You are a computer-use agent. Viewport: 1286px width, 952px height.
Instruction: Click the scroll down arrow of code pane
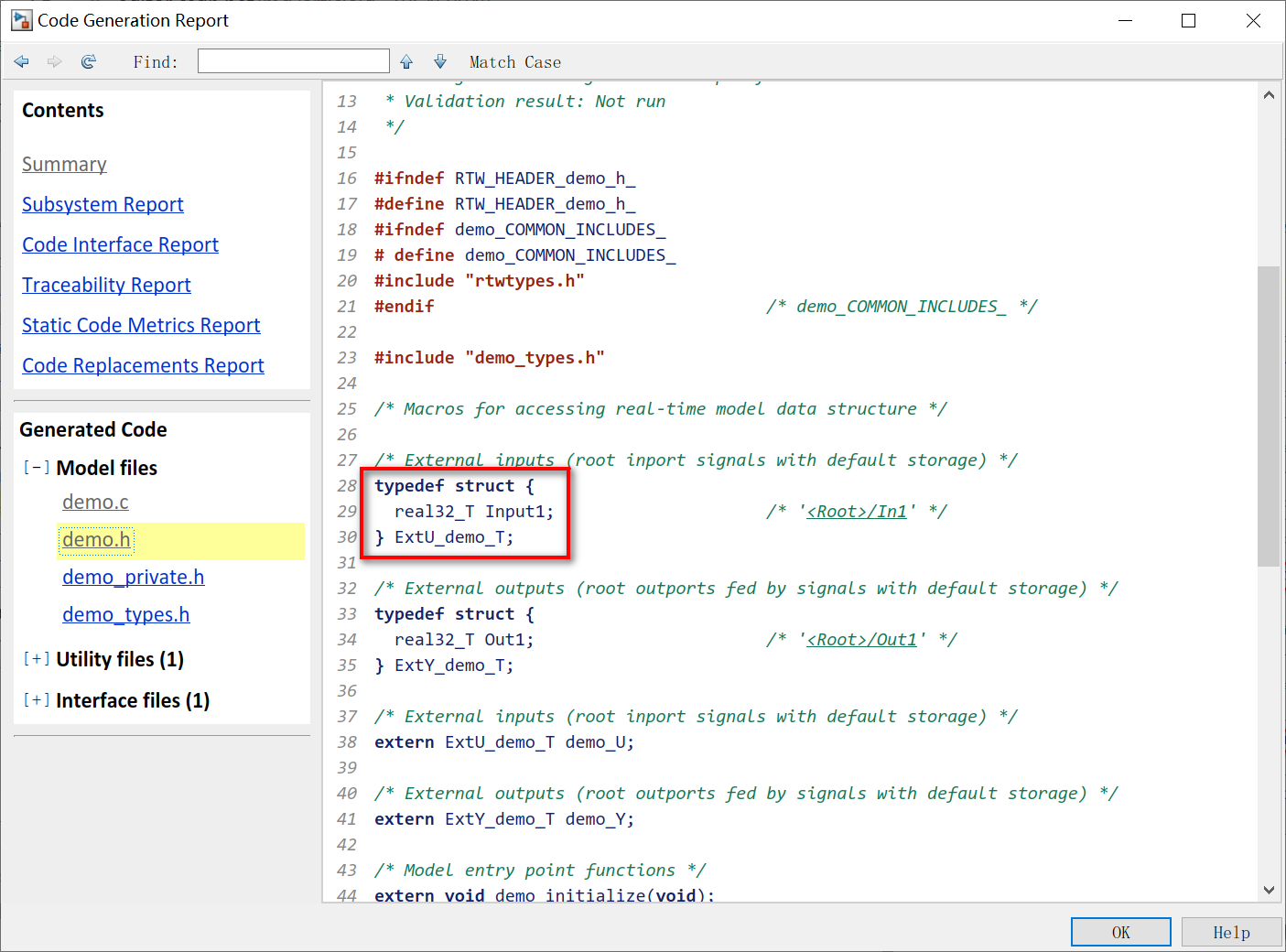tap(1269, 890)
